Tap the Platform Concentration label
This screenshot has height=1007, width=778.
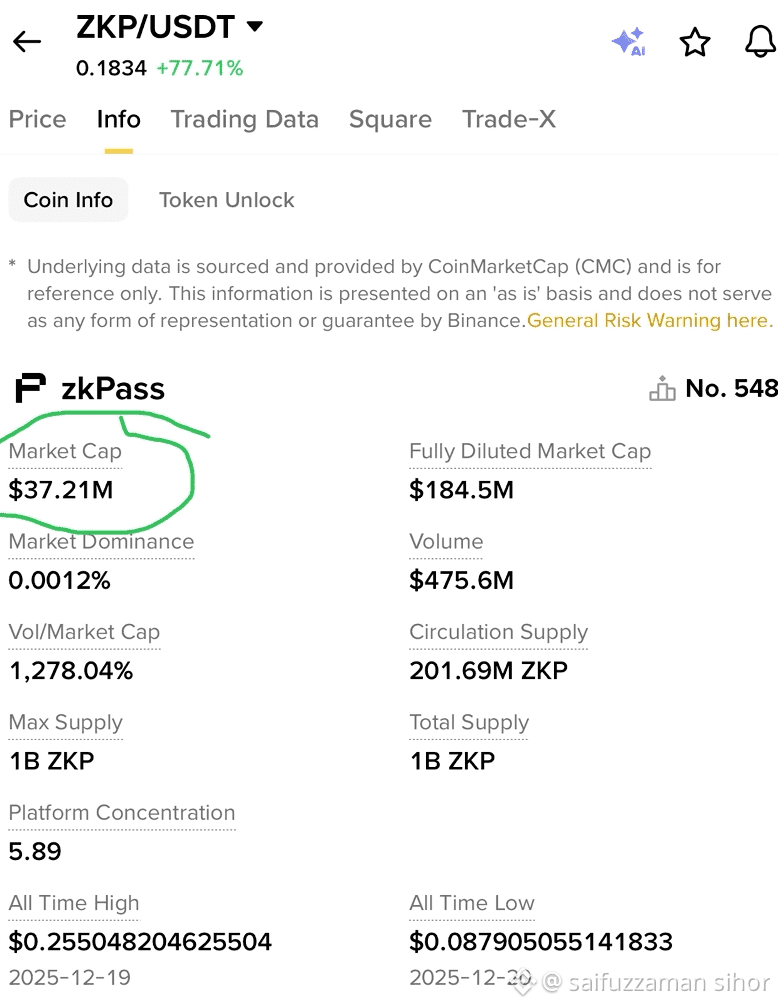(x=122, y=813)
